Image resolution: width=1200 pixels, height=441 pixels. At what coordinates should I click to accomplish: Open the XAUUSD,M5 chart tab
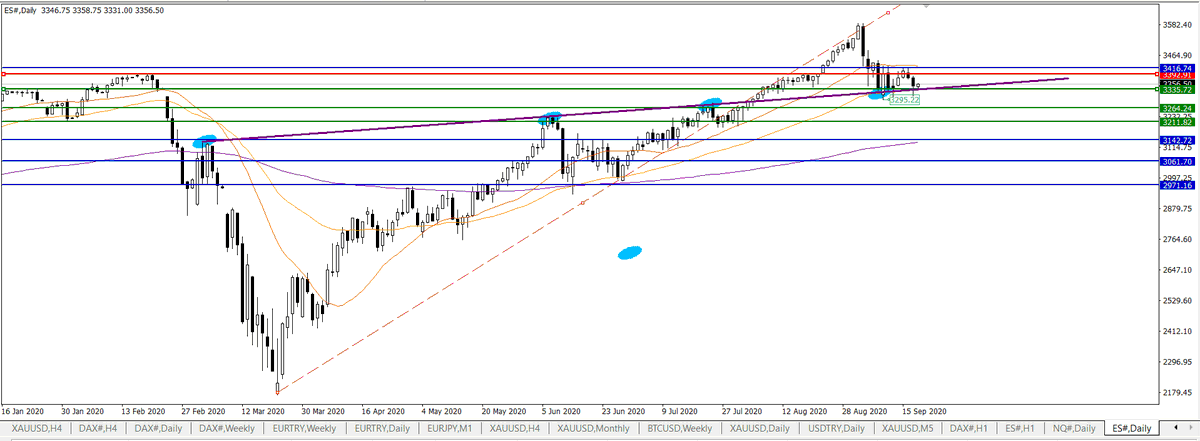908,428
